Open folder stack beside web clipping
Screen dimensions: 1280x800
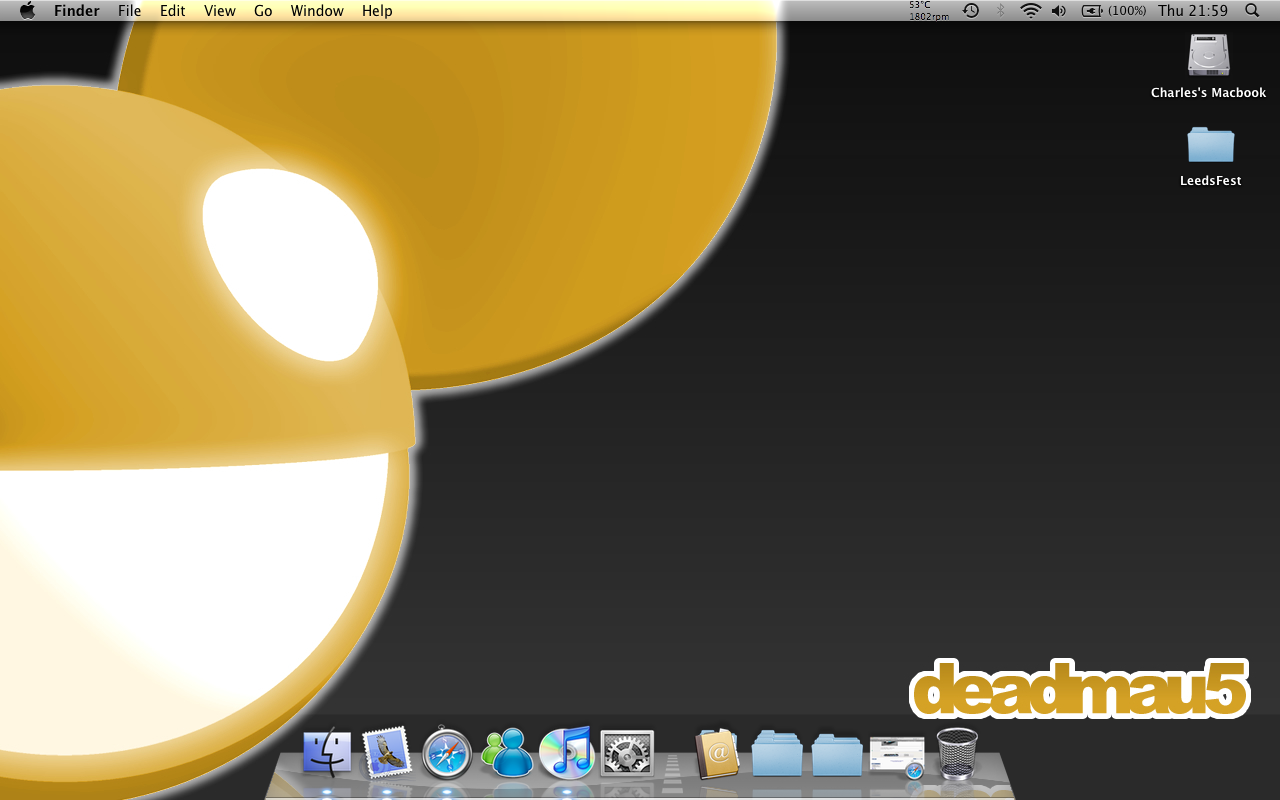(837, 754)
